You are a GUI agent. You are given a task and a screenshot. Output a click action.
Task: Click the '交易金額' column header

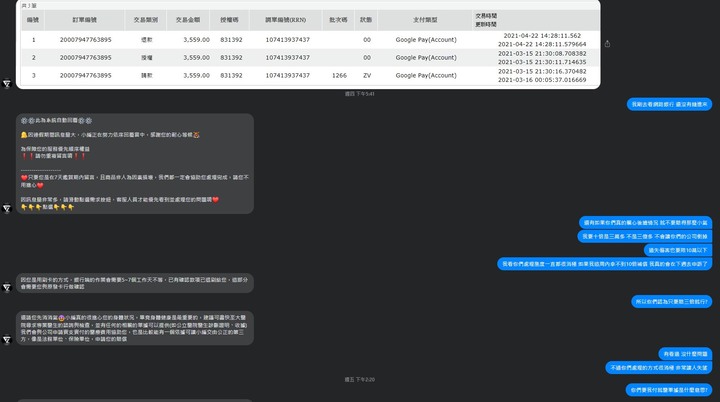point(188,20)
